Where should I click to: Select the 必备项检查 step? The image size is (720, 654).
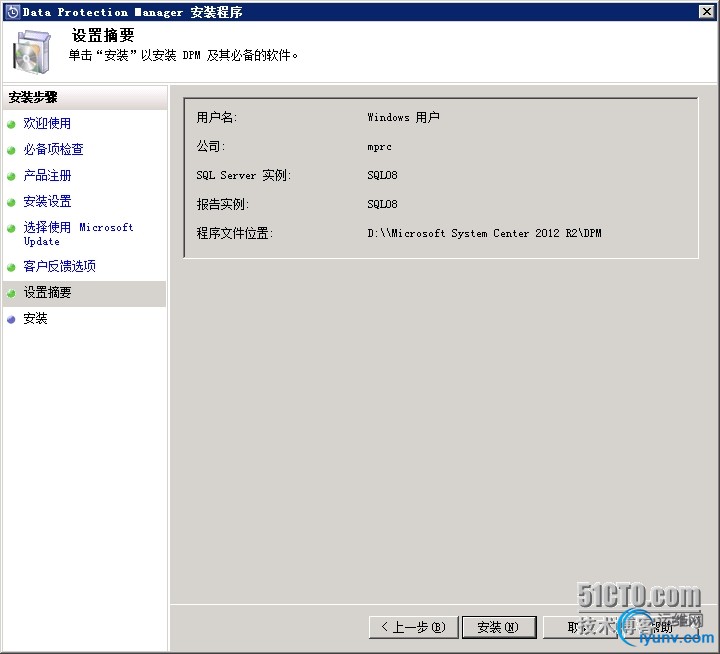tap(53, 149)
